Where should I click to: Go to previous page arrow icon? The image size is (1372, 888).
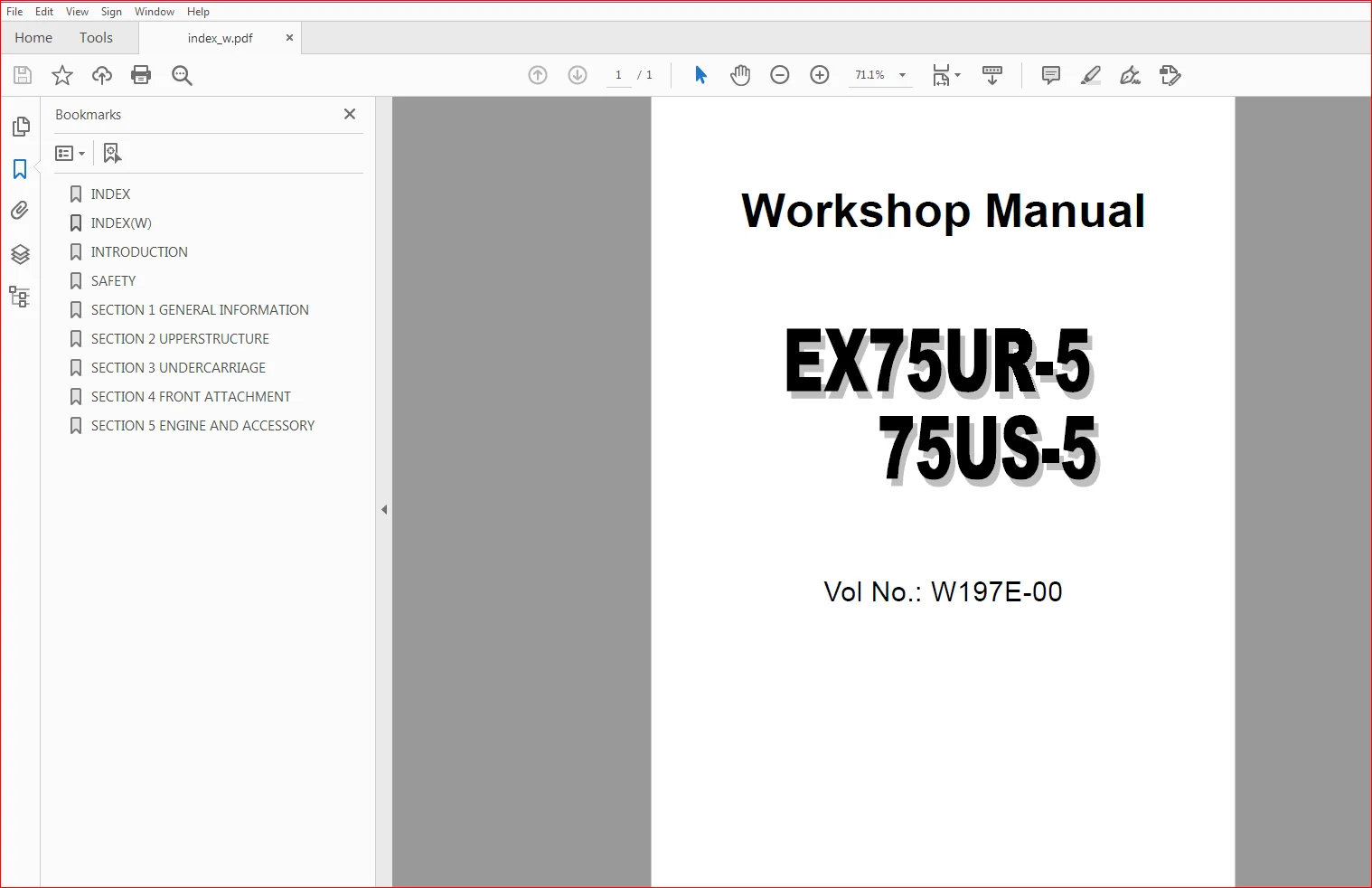click(538, 75)
